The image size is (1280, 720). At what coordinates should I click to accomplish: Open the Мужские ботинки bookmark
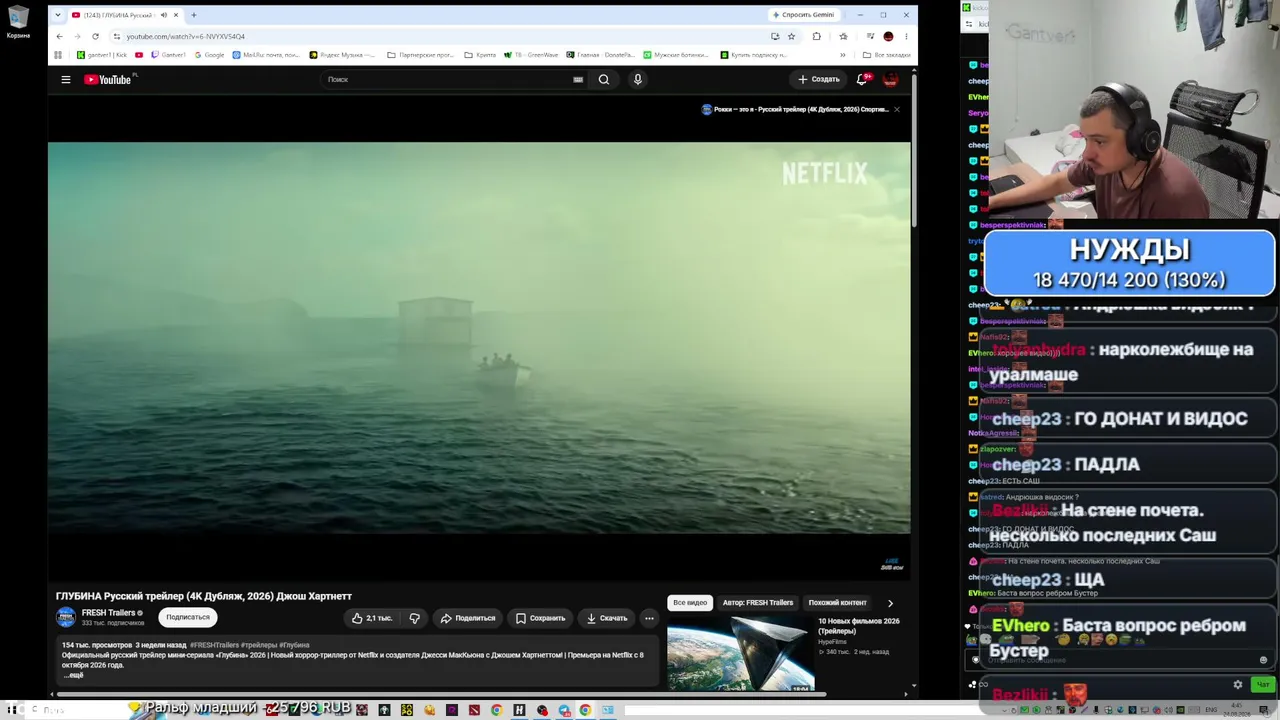coord(676,55)
